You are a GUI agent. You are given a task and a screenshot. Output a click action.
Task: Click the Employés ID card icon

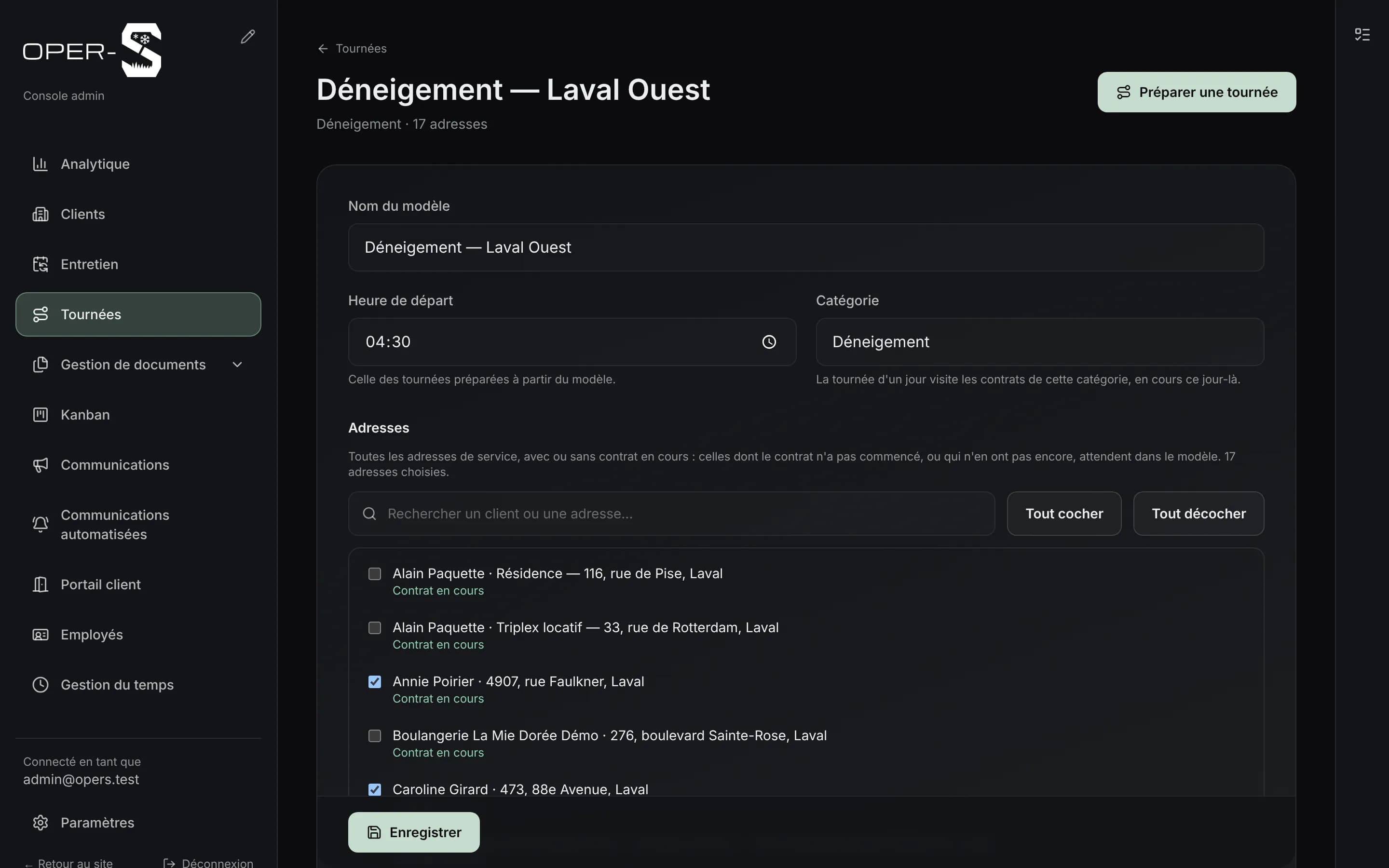40,634
